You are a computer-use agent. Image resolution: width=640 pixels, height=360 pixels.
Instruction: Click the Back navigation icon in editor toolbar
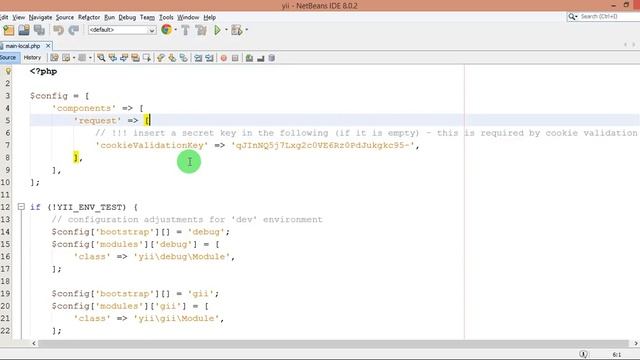(x=66, y=58)
